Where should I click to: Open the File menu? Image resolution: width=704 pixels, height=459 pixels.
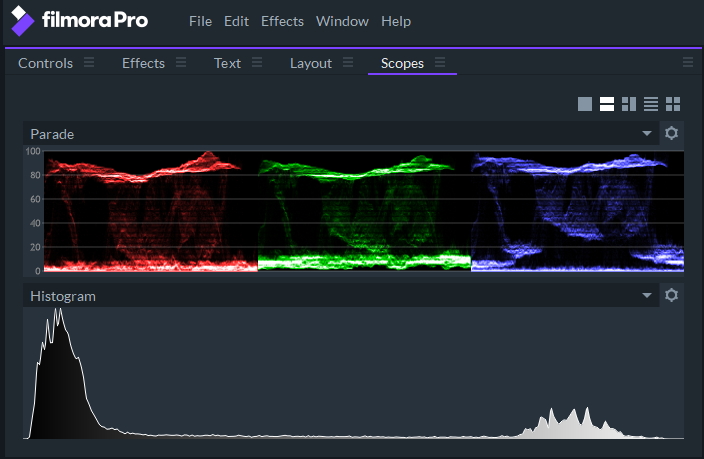[x=200, y=21]
